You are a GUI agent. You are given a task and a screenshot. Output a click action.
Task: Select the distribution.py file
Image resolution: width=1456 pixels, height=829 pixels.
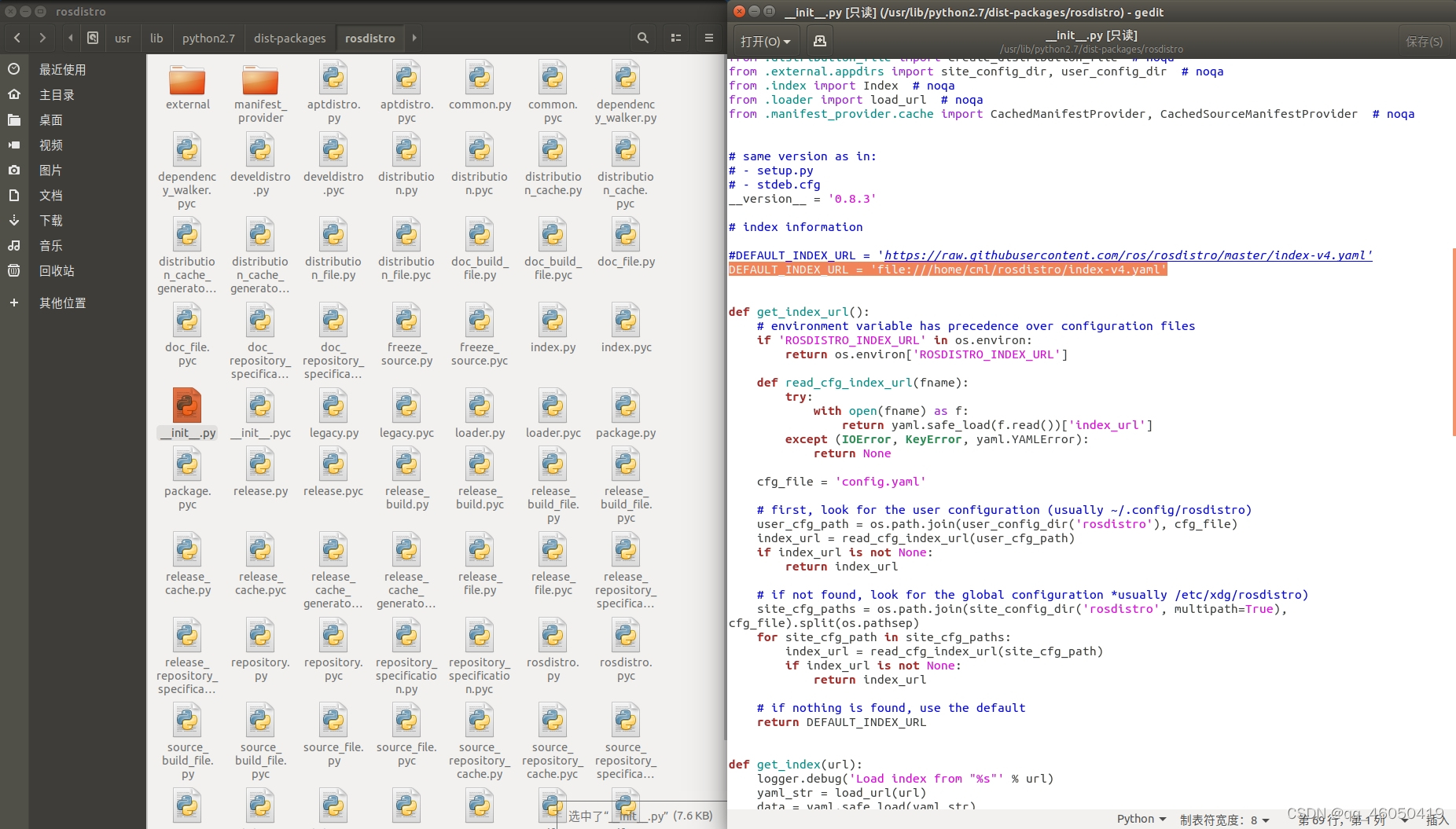coord(406,165)
